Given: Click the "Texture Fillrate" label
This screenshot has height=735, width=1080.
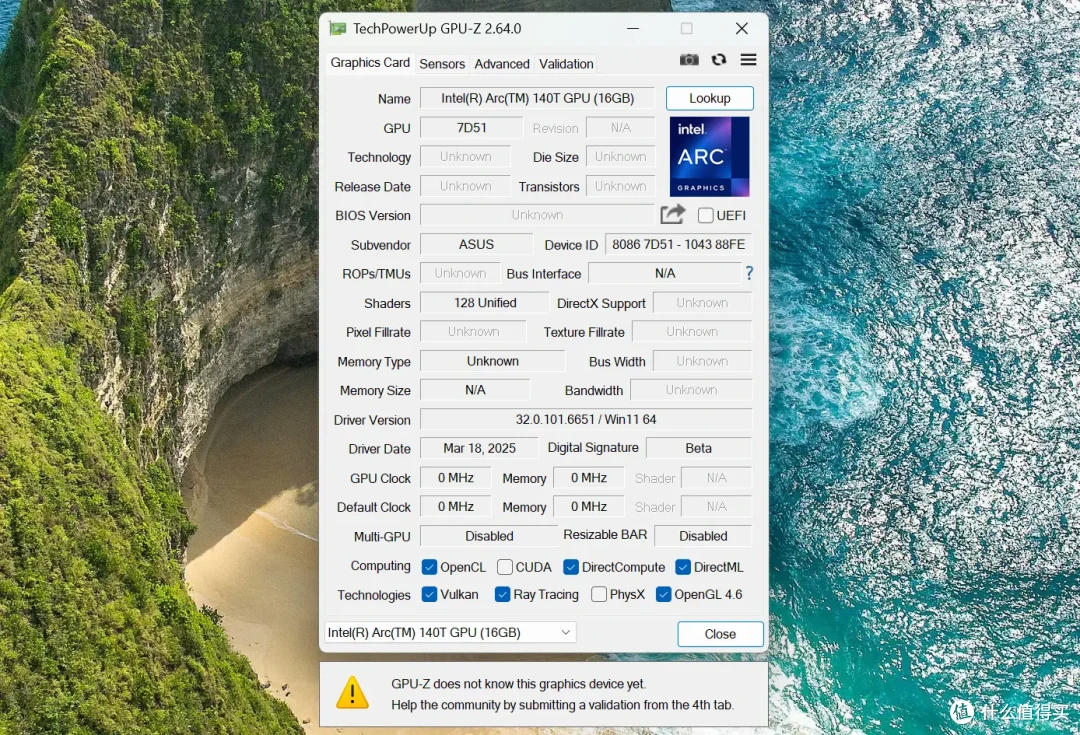Looking at the screenshot, I should (584, 332).
